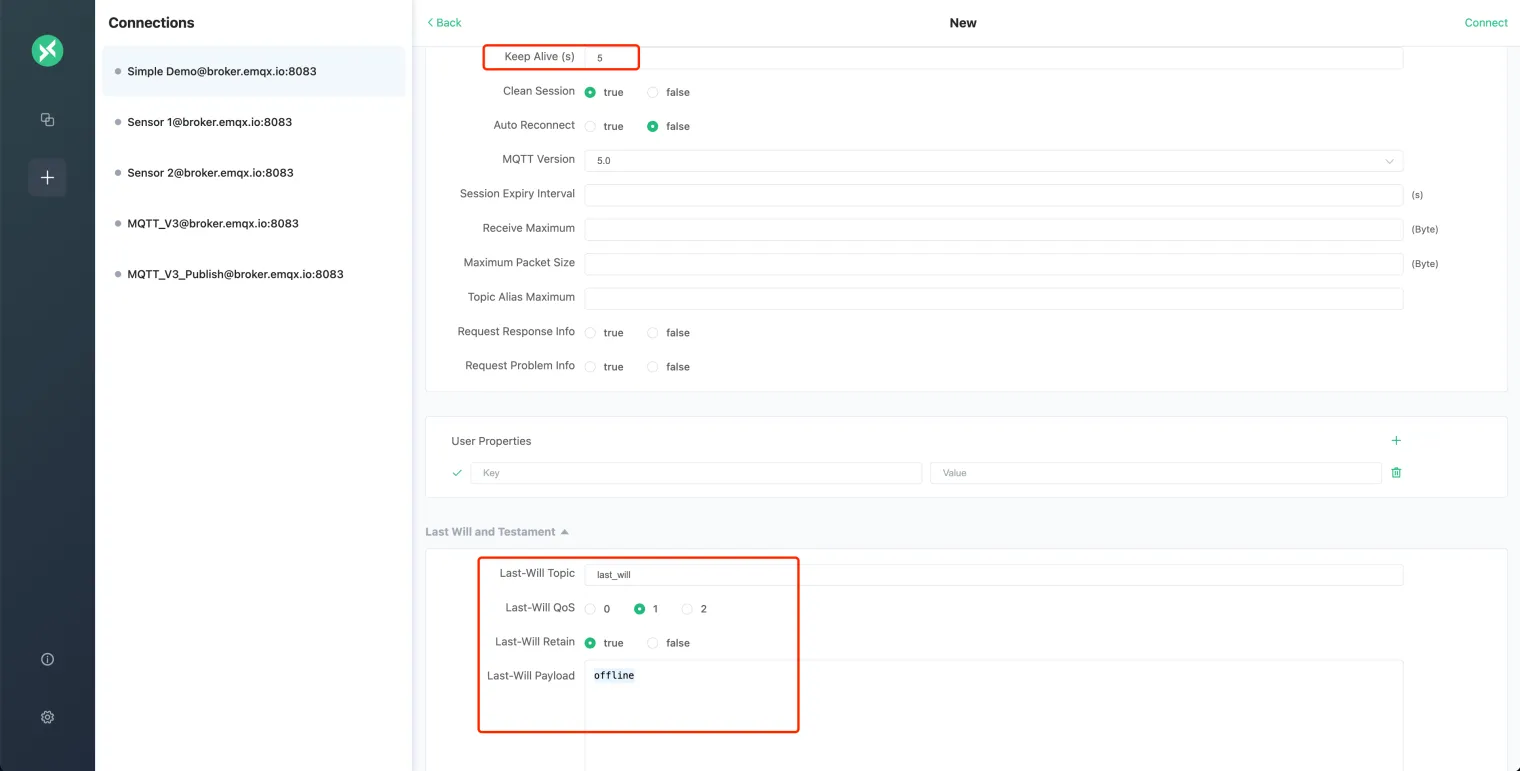The image size is (1520, 771).
Task: Open the Connections page icon in sidebar
Action: [x=47, y=119]
